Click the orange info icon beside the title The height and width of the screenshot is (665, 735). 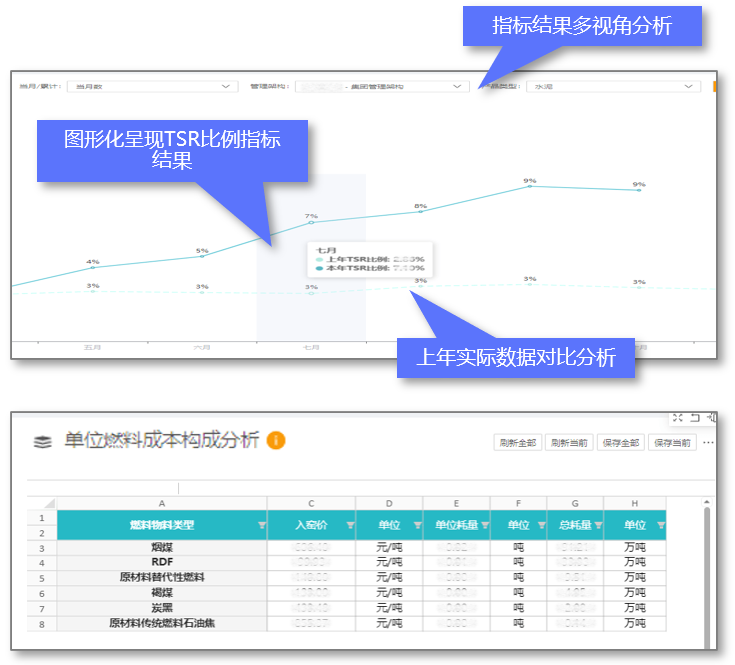pyautogui.click(x=276, y=440)
